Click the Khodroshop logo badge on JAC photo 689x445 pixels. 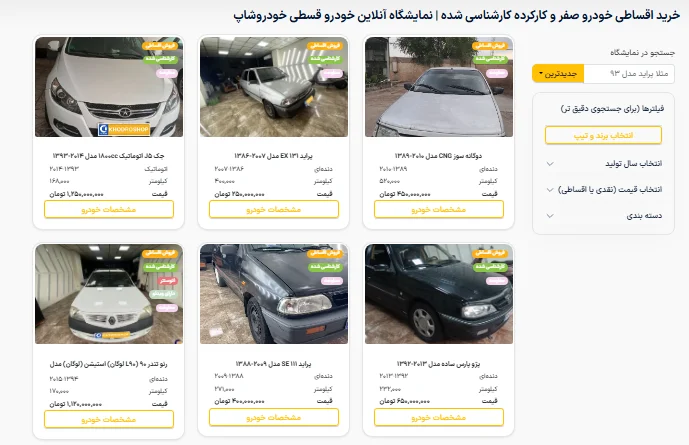click(x=124, y=130)
